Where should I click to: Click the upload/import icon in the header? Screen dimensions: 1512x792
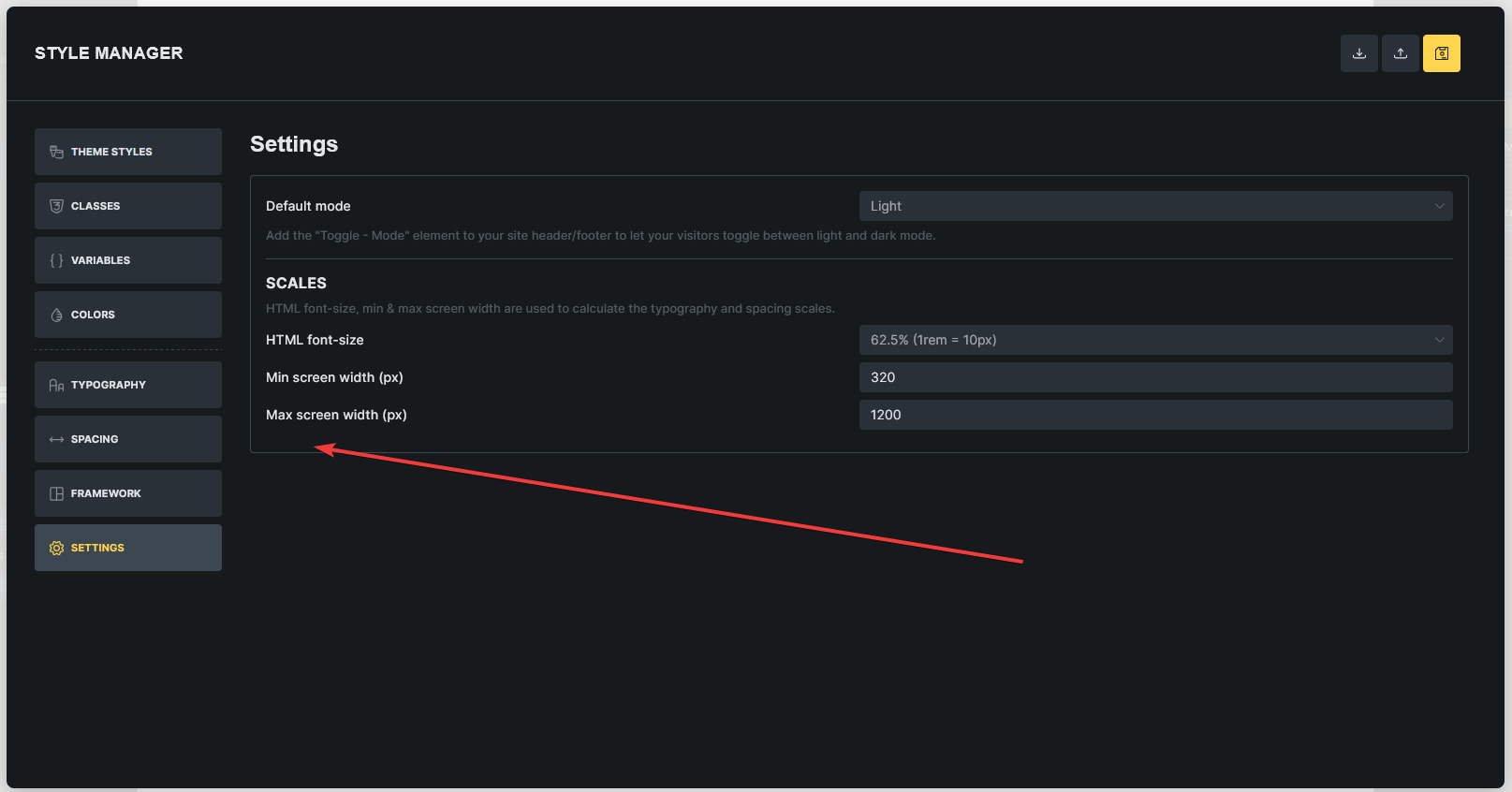point(1400,53)
